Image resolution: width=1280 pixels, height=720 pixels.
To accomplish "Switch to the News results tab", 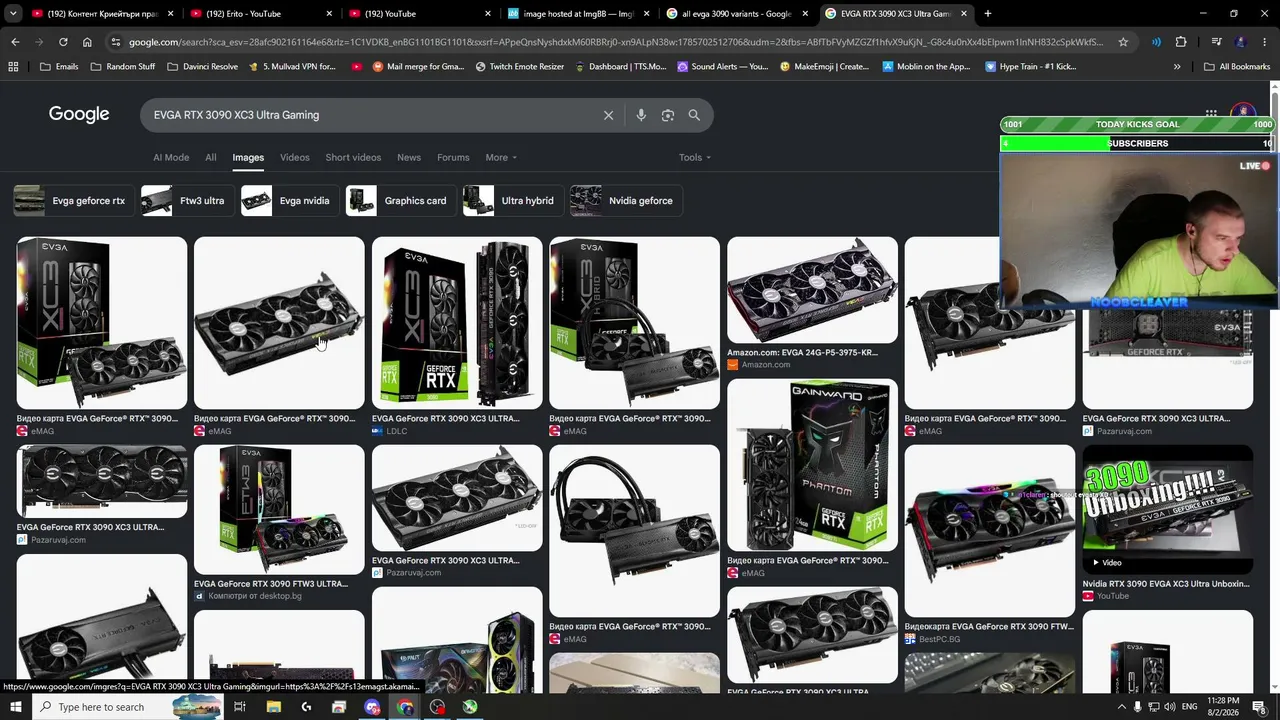I will point(409,157).
